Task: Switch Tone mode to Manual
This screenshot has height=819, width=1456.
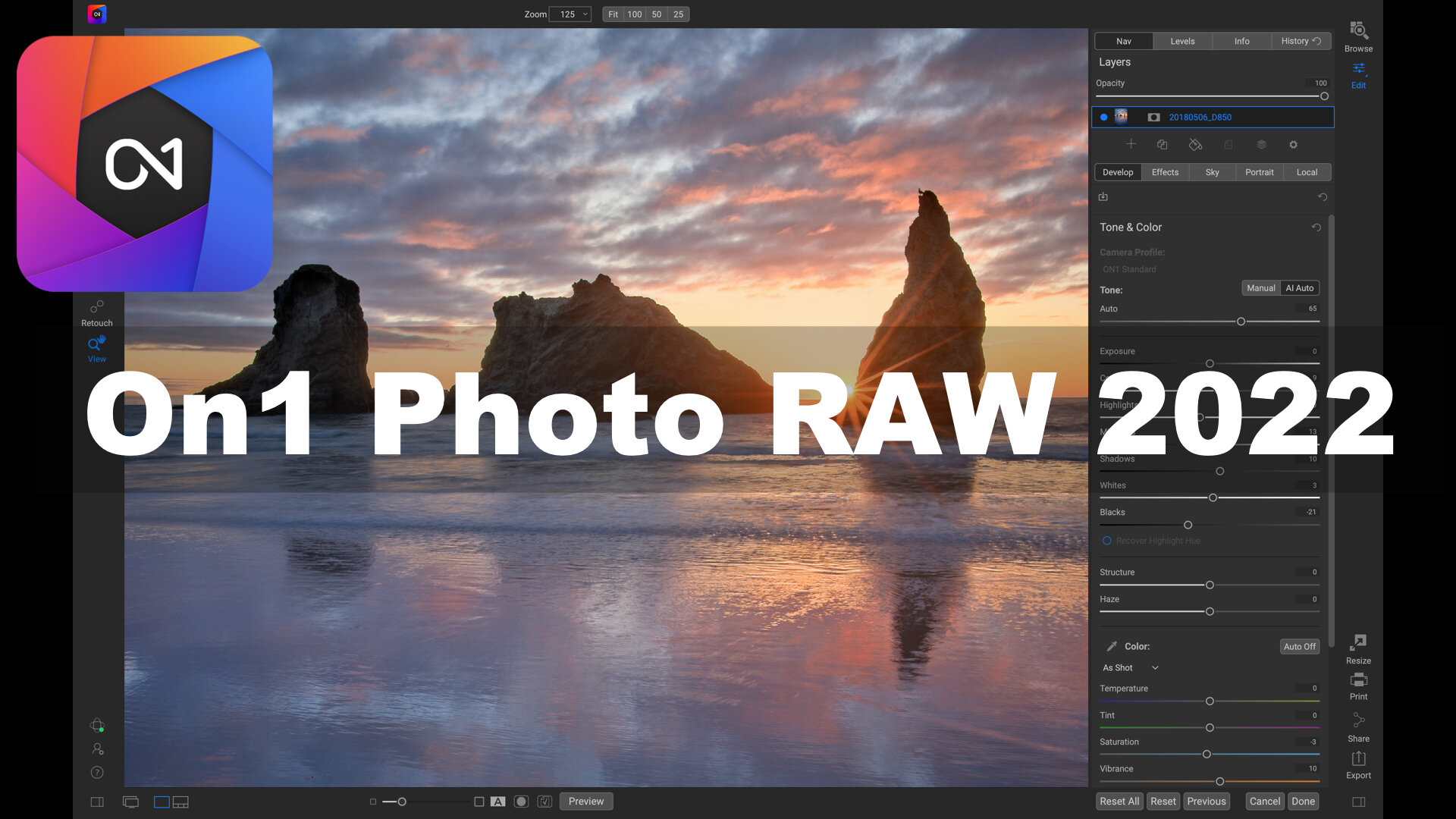Action: tap(1261, 288)
